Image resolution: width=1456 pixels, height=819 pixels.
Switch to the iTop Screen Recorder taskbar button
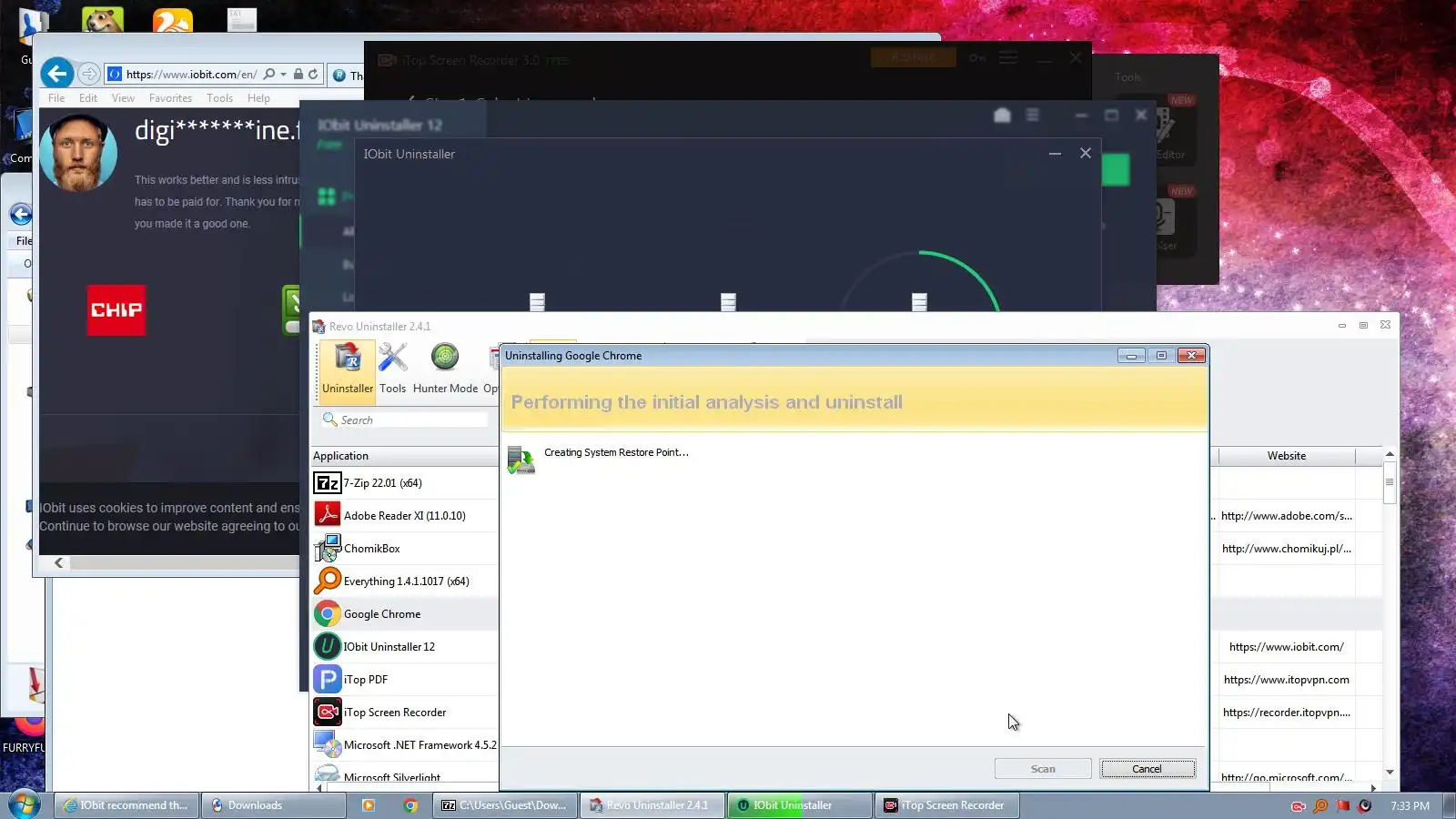pyautogui.click(x=946, y=805)
